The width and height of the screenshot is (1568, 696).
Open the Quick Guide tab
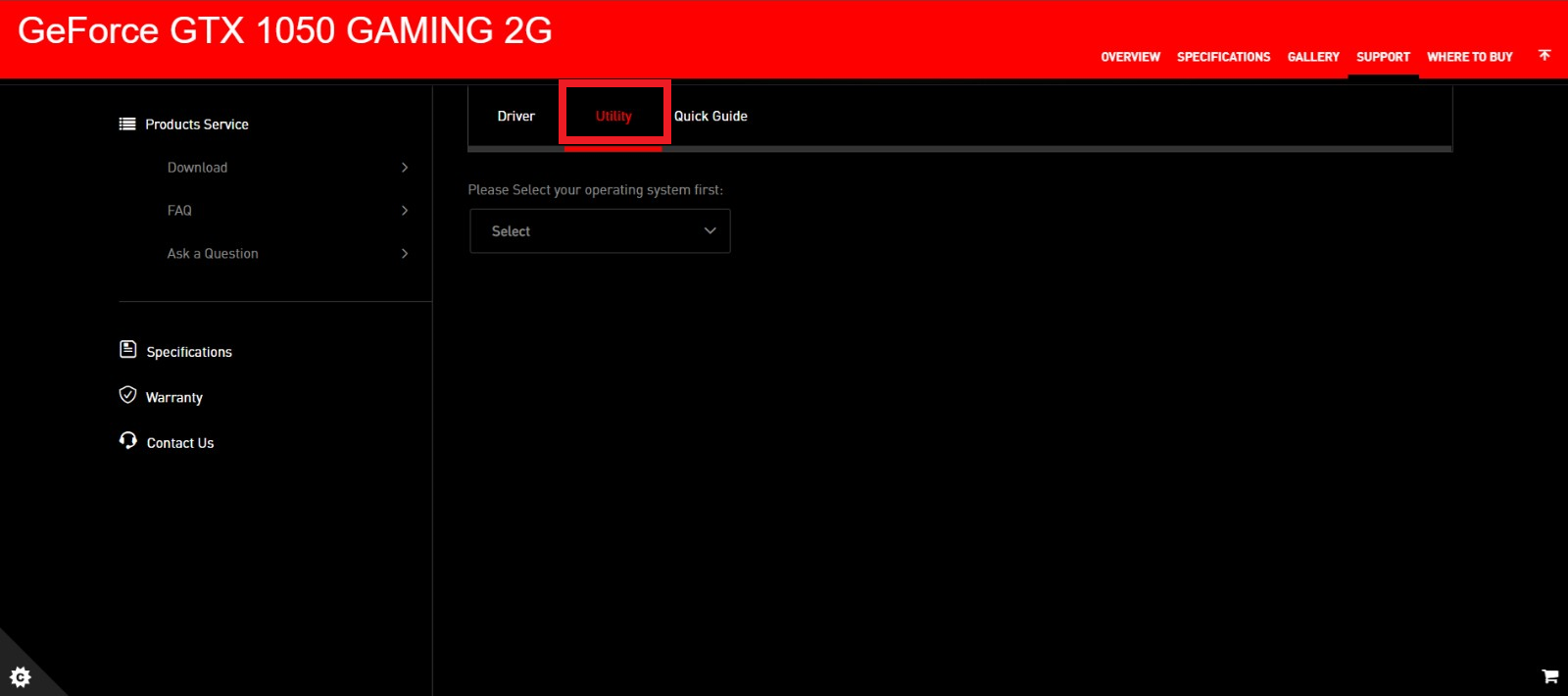[710, 116]
